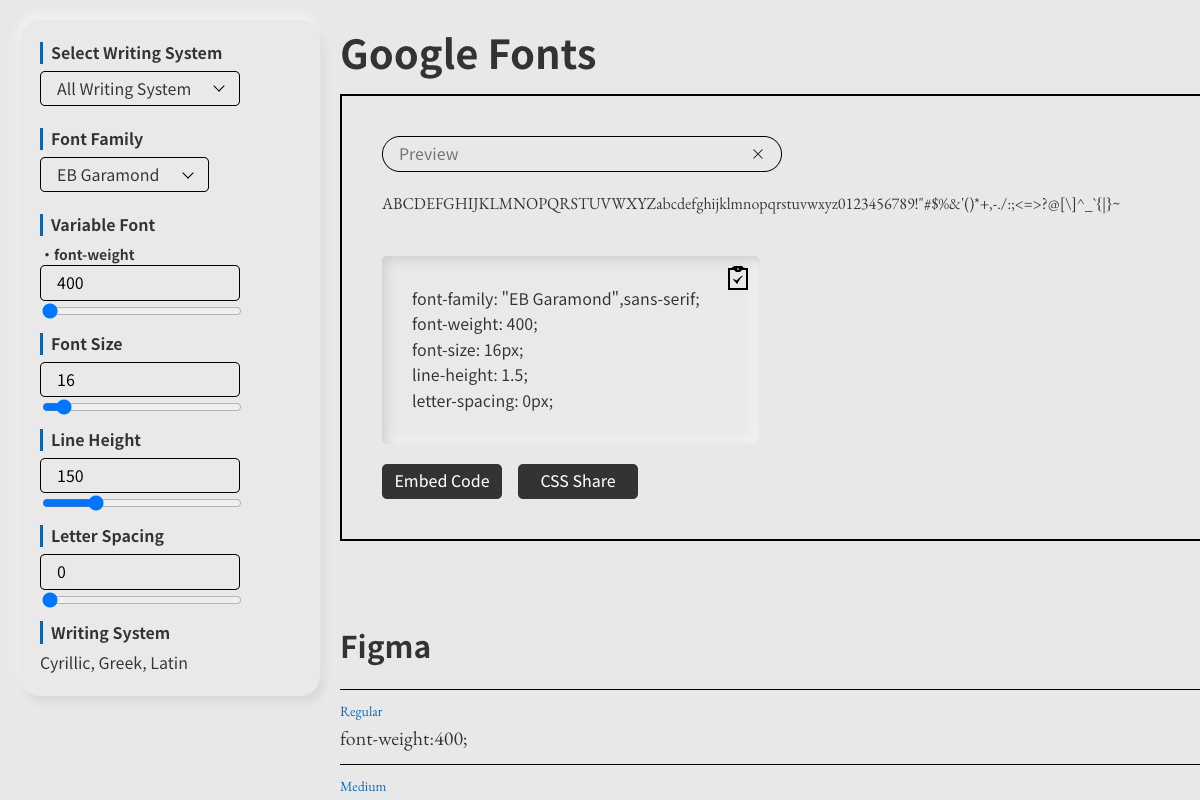Click the Figma heading

pyautogui.click(x=385, y=646)
